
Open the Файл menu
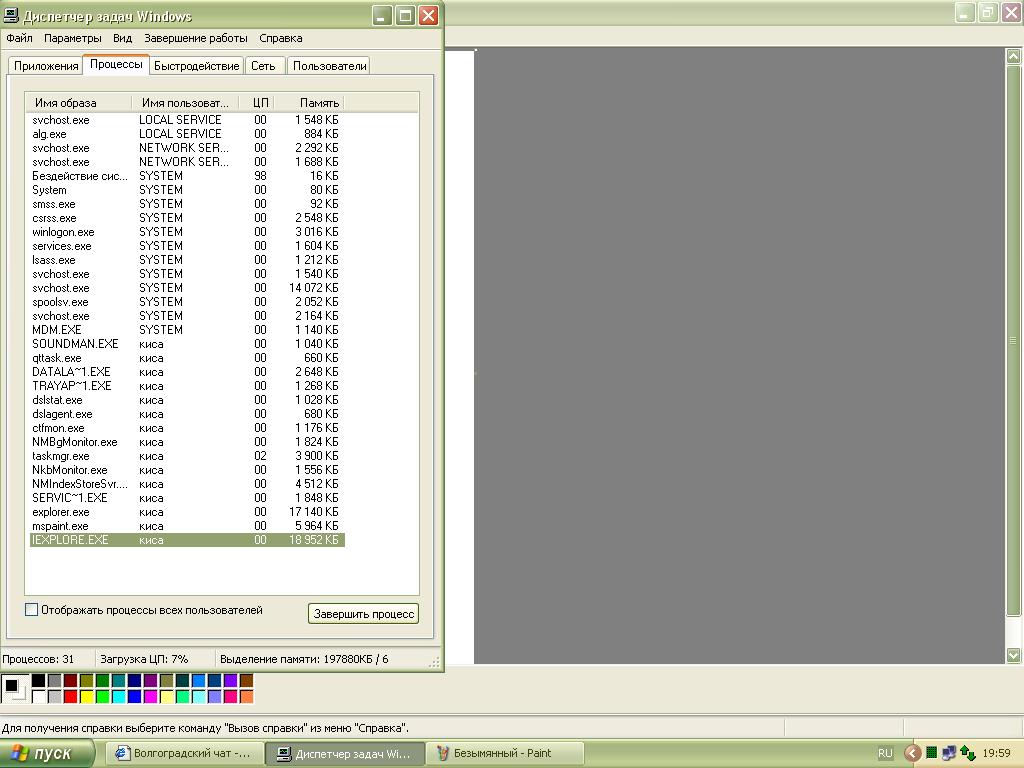click(20, 38)
